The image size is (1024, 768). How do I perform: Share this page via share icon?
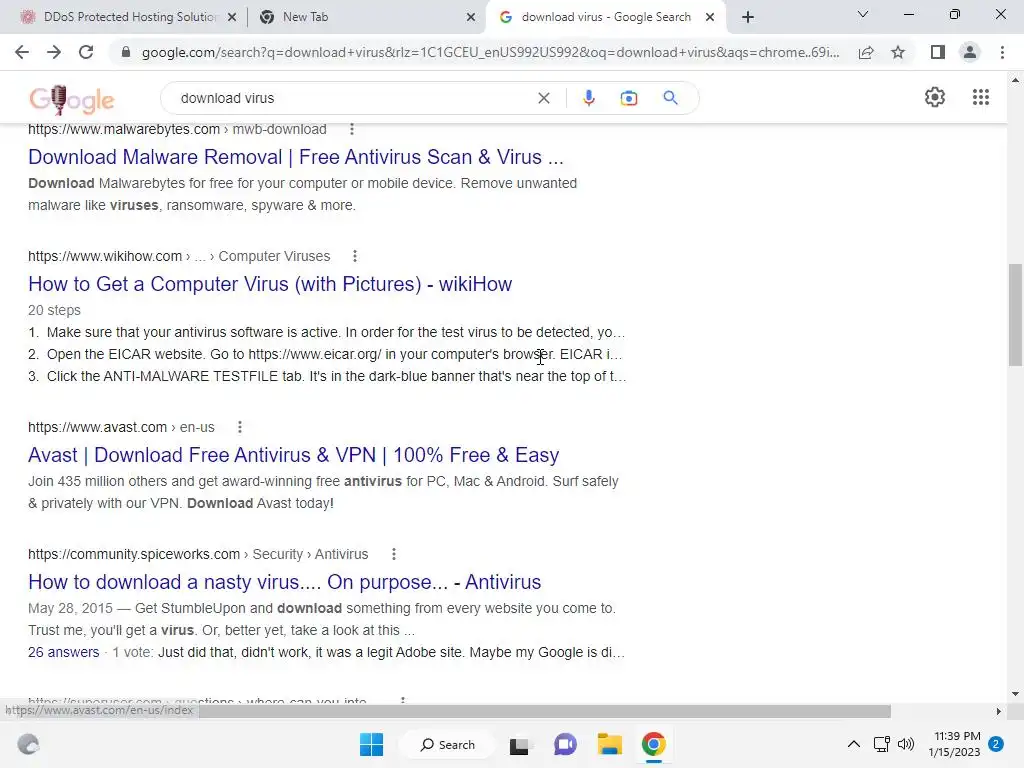[866, 52]
